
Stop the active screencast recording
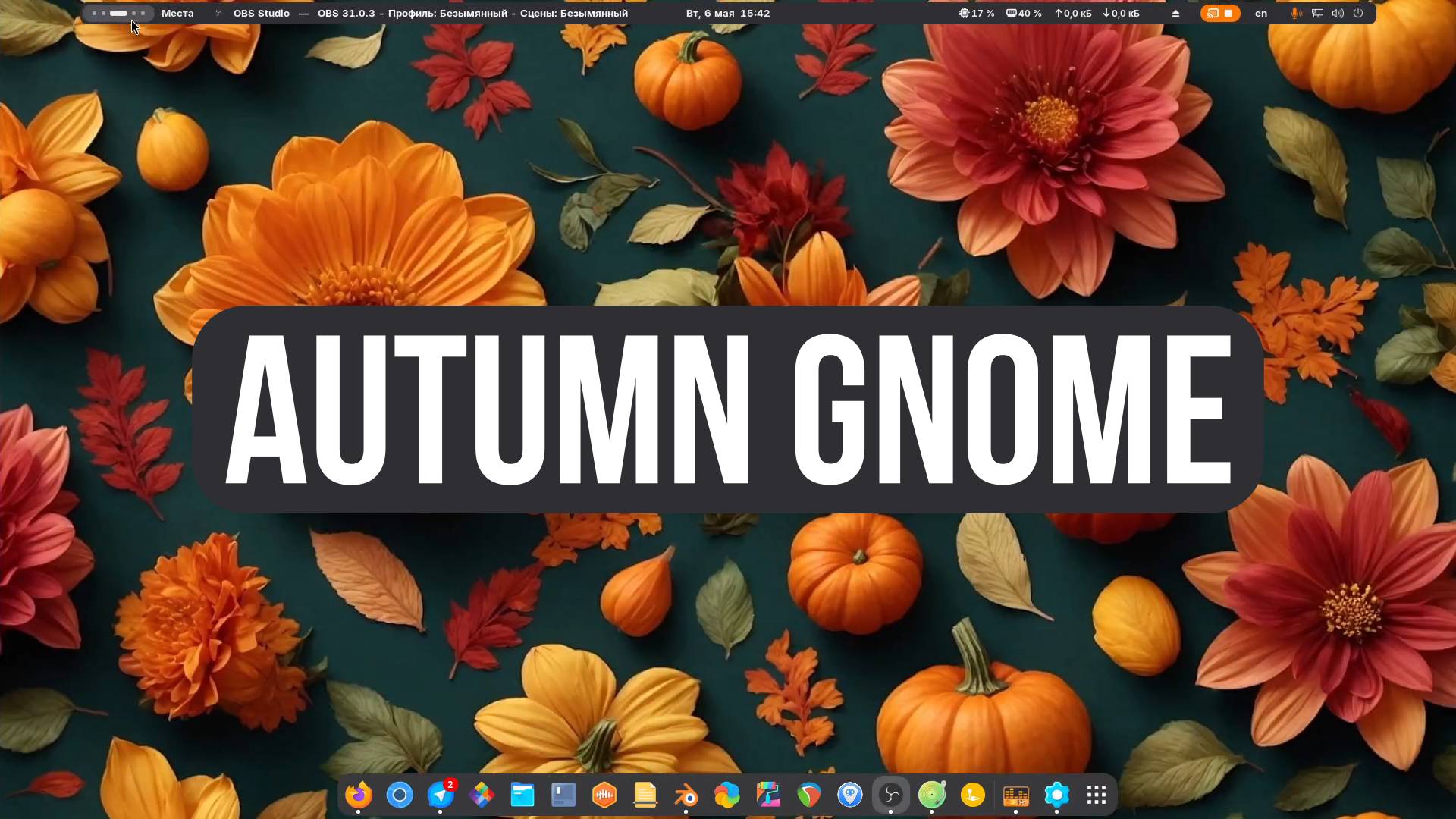click(x=1230, y=13)
